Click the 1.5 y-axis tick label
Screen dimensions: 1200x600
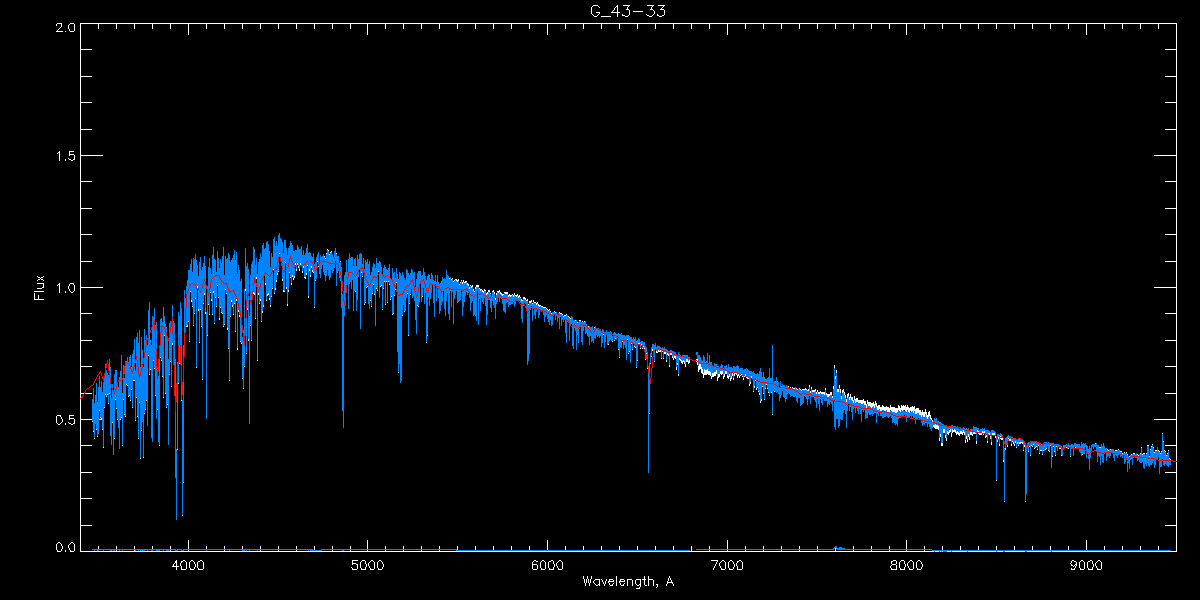[x=66, y=157]
